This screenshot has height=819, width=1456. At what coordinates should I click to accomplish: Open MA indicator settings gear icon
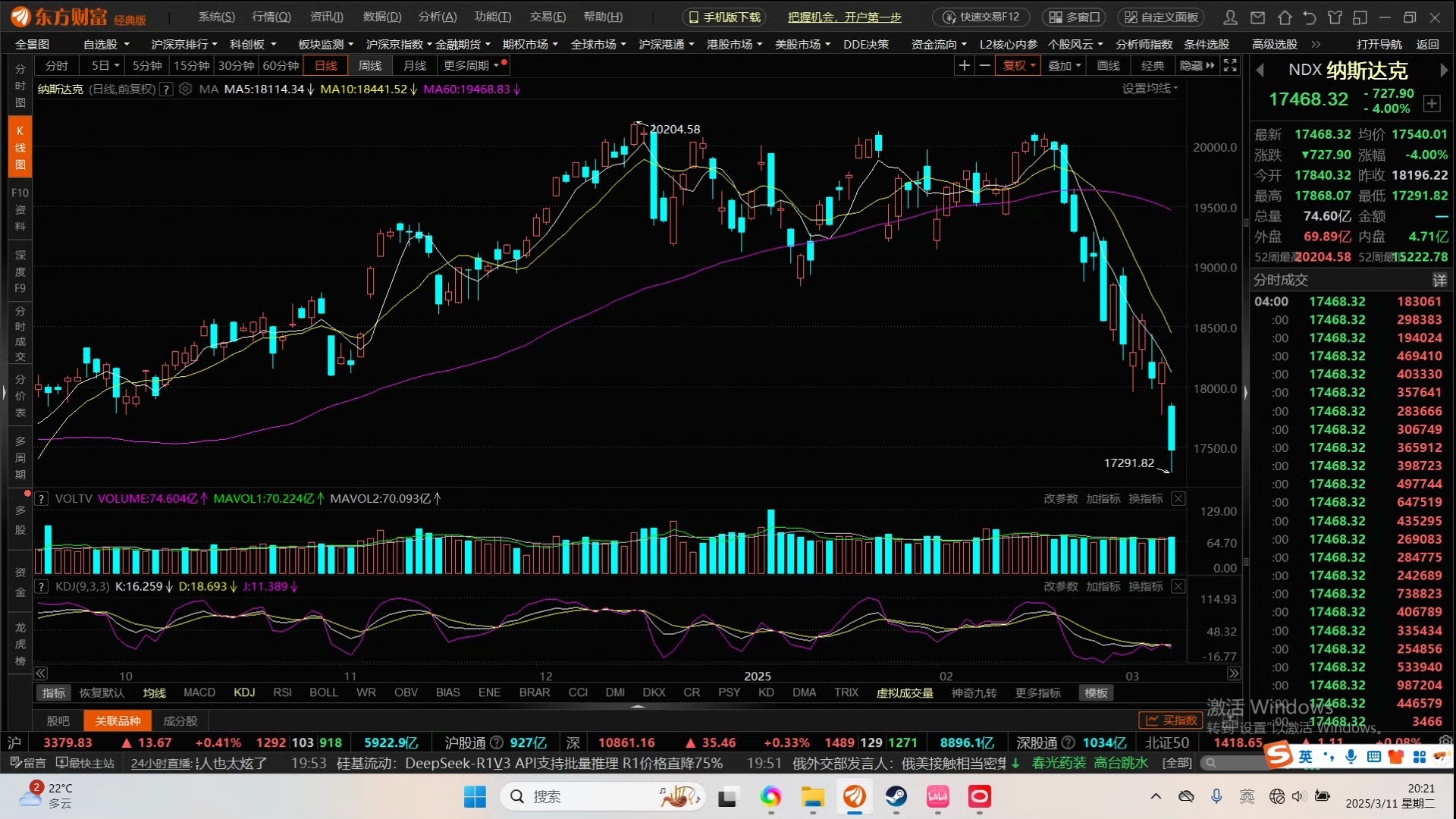(x=185, y=89)
